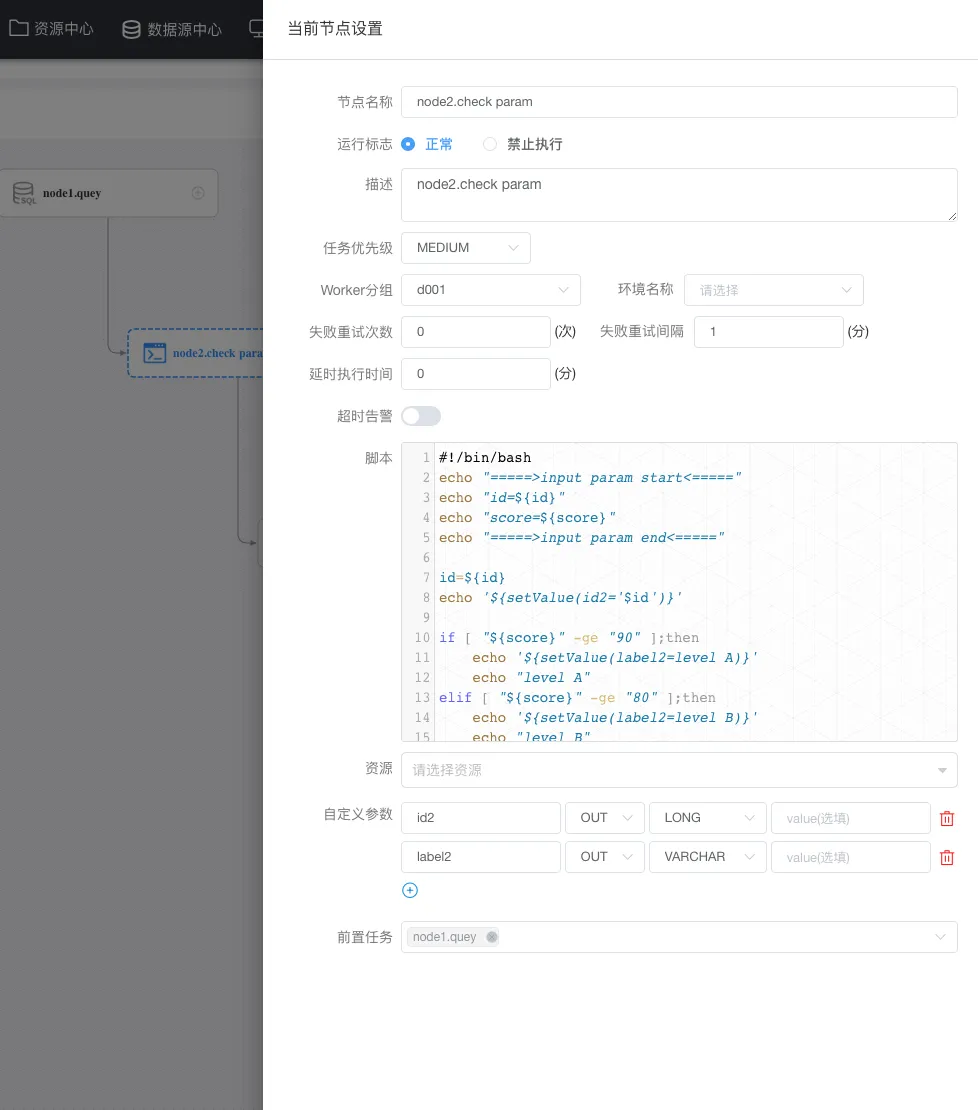Click script line id=${id}
The height and width of the screenshot is (1110, 978).
point(472,578)
